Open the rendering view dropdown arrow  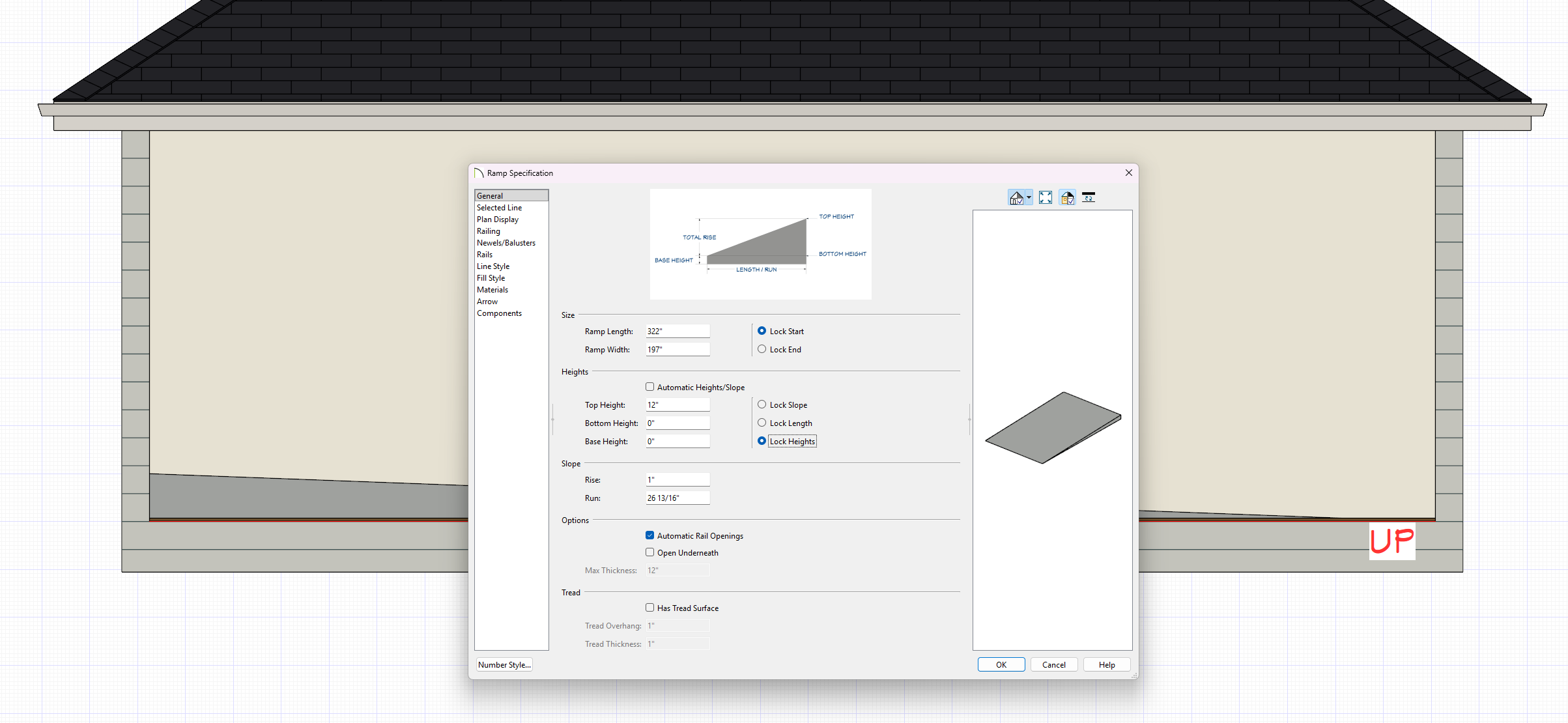pos(1029,198)
